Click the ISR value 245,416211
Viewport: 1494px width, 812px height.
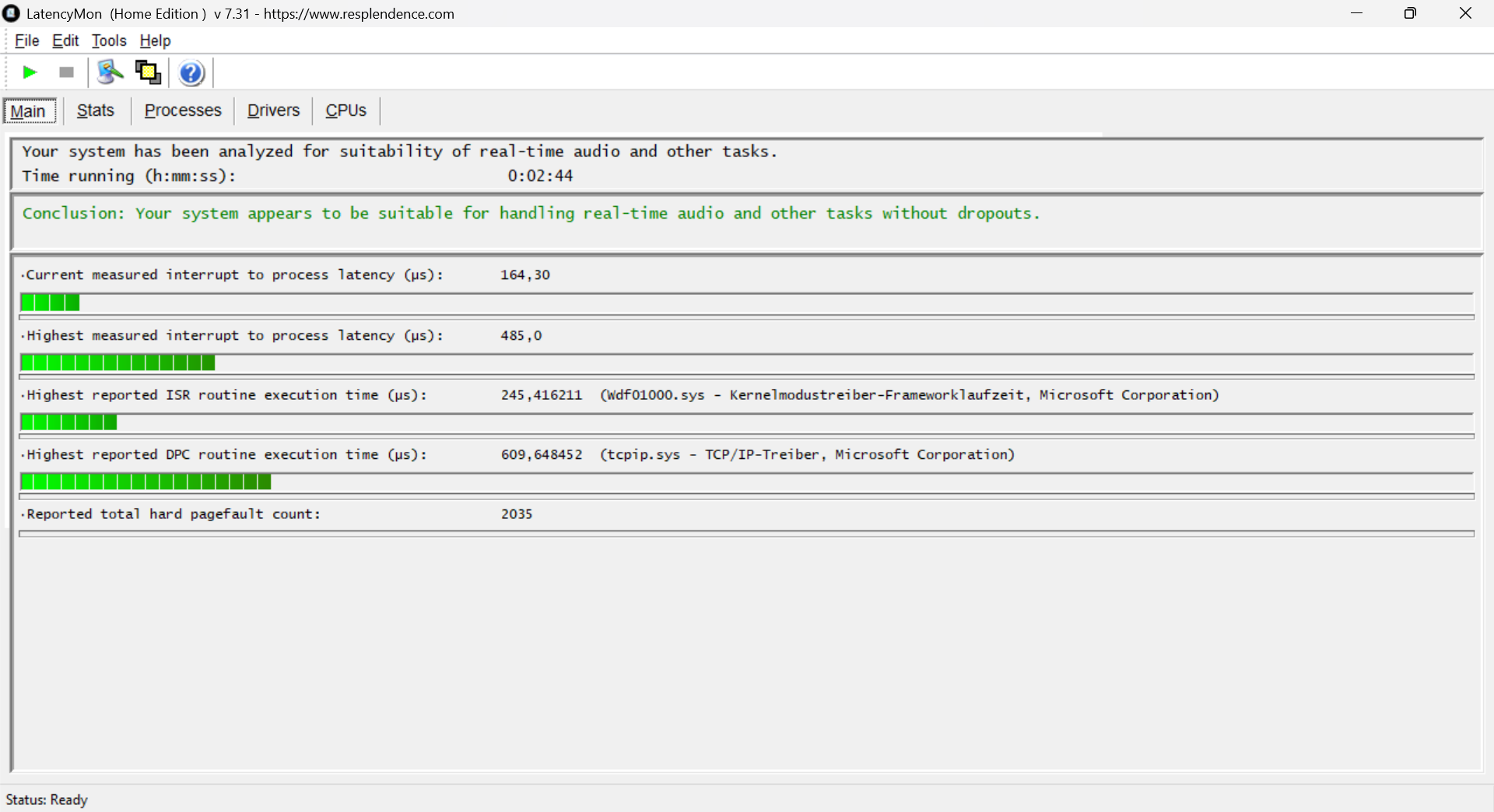click(x=542, y=395)
